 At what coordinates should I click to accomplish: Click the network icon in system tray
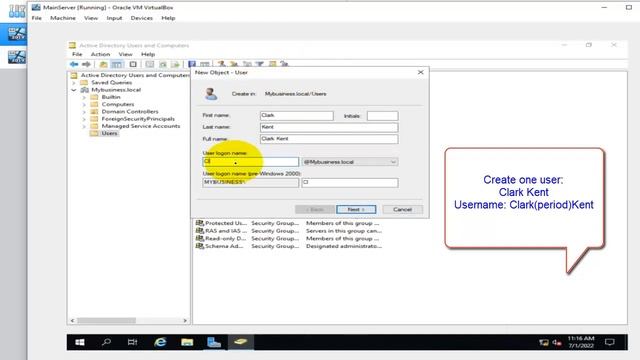pos(544,342)
